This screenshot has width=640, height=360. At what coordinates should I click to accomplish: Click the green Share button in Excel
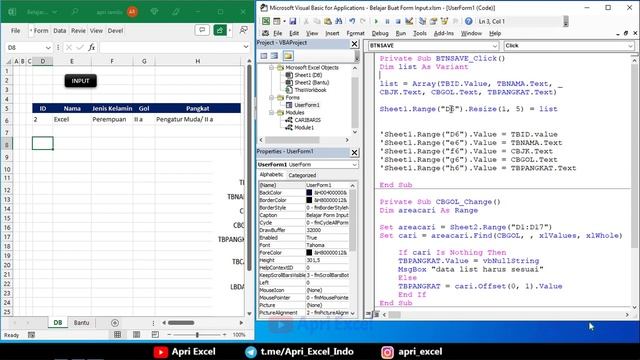pyautogui.click(x=220, y=30)
